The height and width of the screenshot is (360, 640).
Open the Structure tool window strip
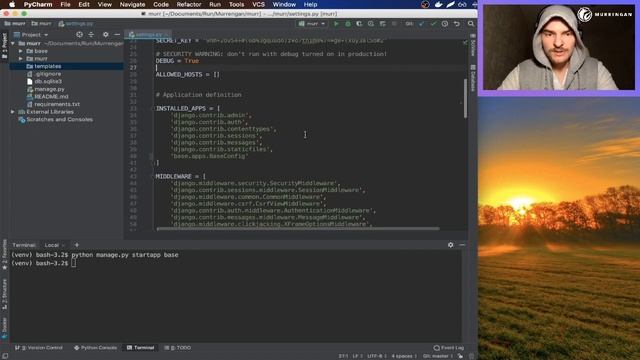coord(4,294)
